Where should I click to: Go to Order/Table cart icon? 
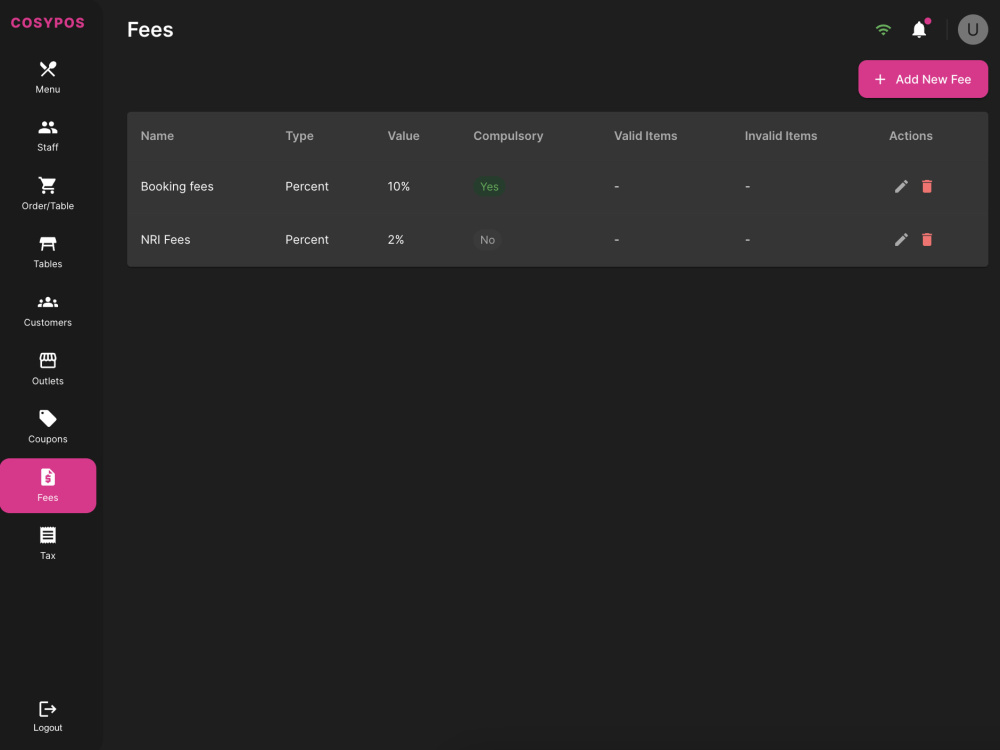(x=48, y=185)
